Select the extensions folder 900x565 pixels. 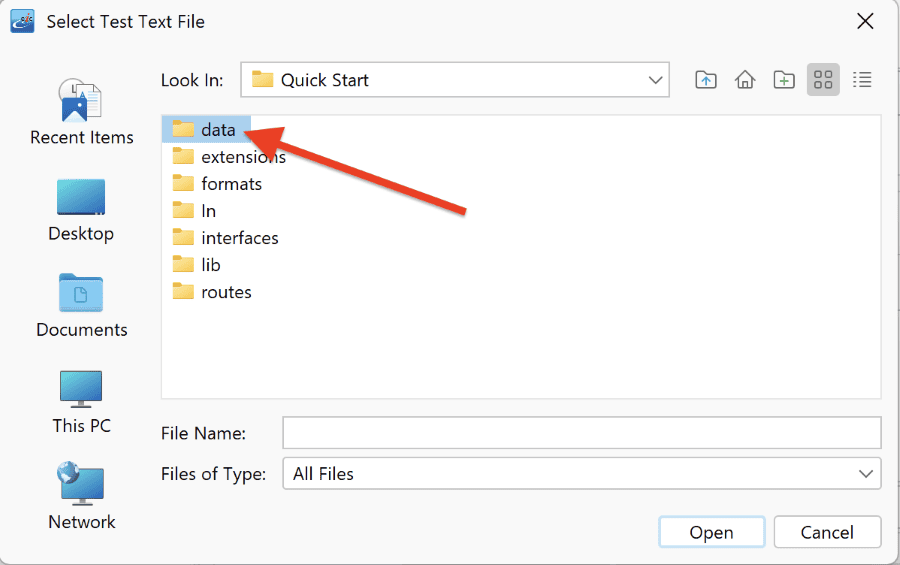coord(229,157)
